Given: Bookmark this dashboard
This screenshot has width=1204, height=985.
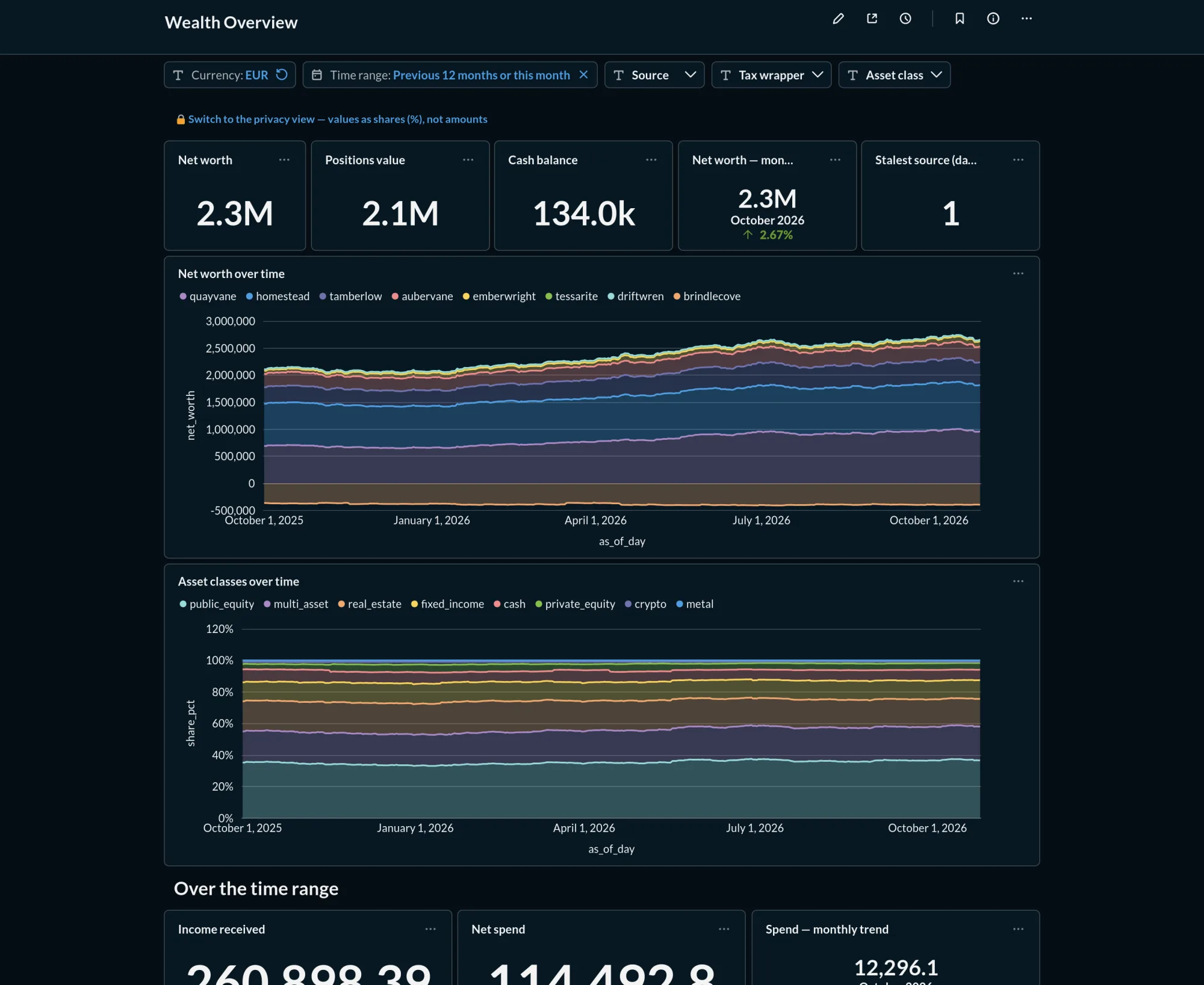Looking at the screenshot, I should (x=960, y=19).
